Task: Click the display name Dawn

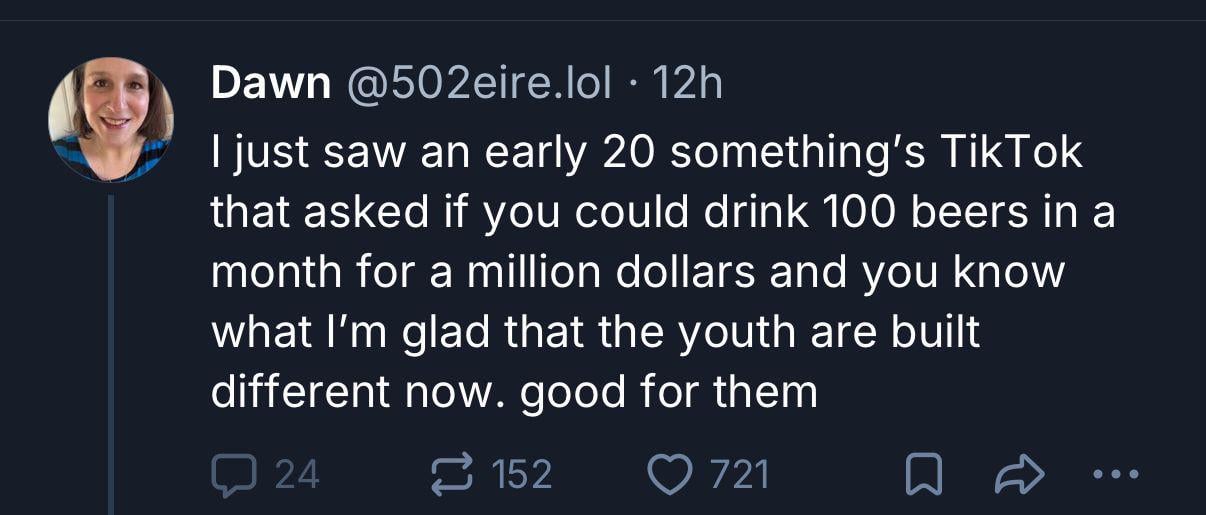Action: (270, 84)
